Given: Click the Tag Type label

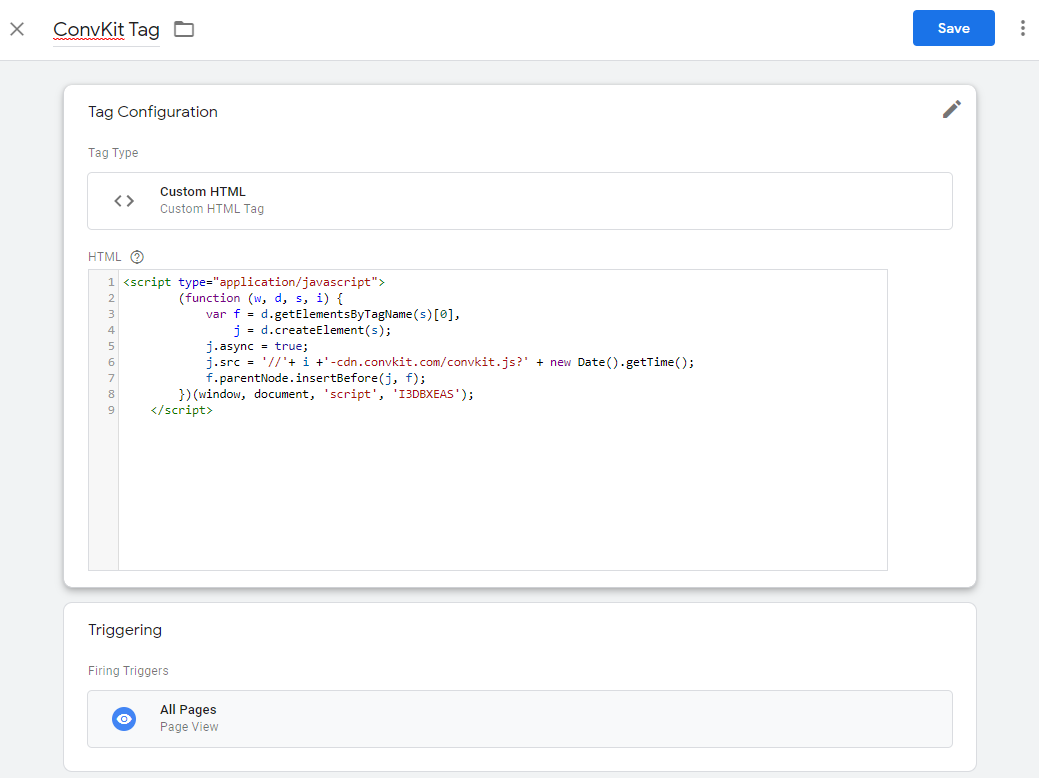Looking at the screenshot, I should 113,153.
